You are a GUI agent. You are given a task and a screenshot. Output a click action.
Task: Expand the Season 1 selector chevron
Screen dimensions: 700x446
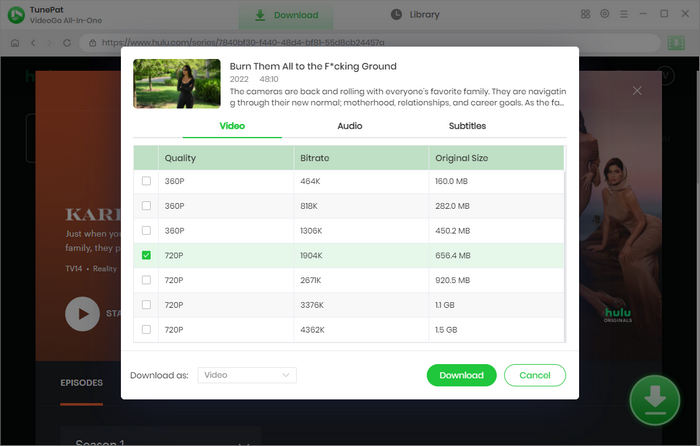pos(243,440)
